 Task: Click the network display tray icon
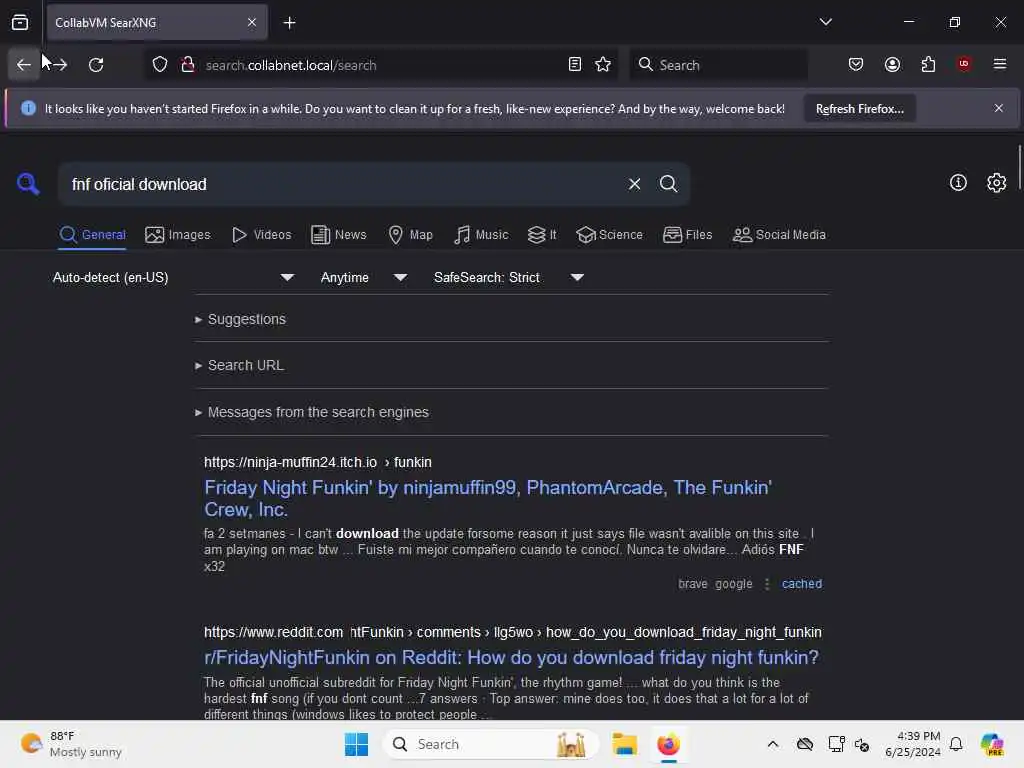(836, 744)
